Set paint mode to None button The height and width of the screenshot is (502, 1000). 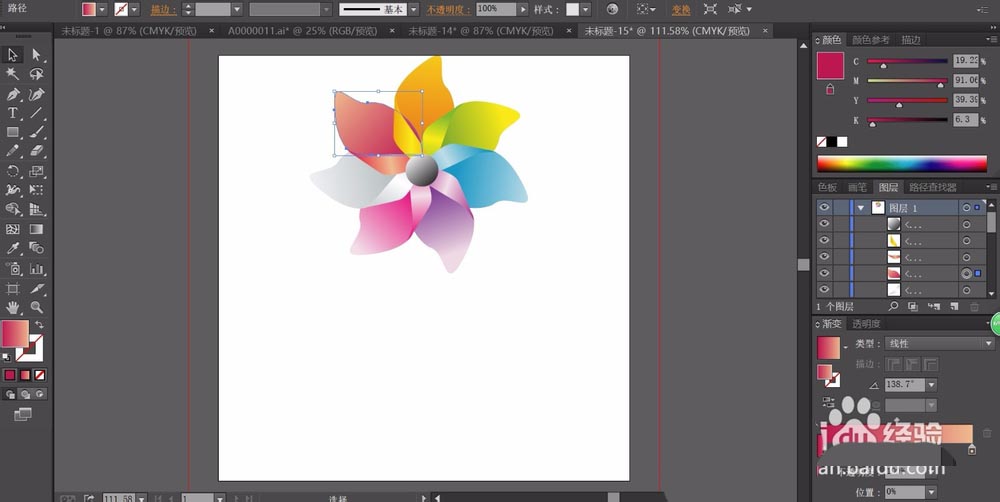pyautogui.click(x=40, y=375)
